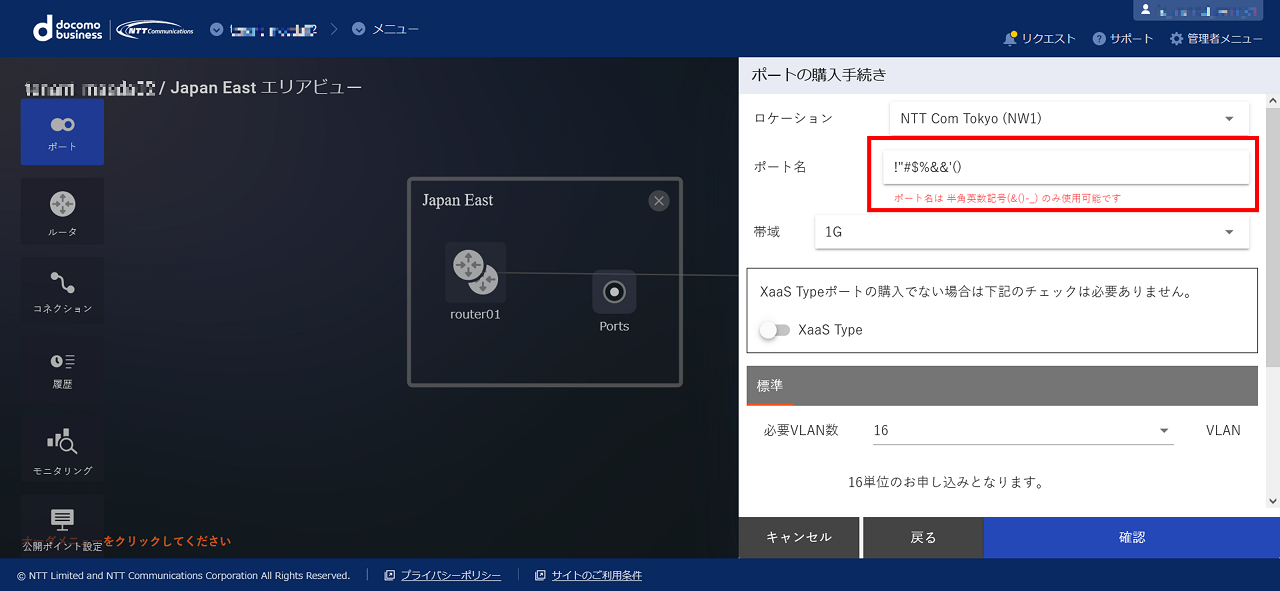Click the ポート名 input field
Screen dimensions: 1280x591
1066,167
